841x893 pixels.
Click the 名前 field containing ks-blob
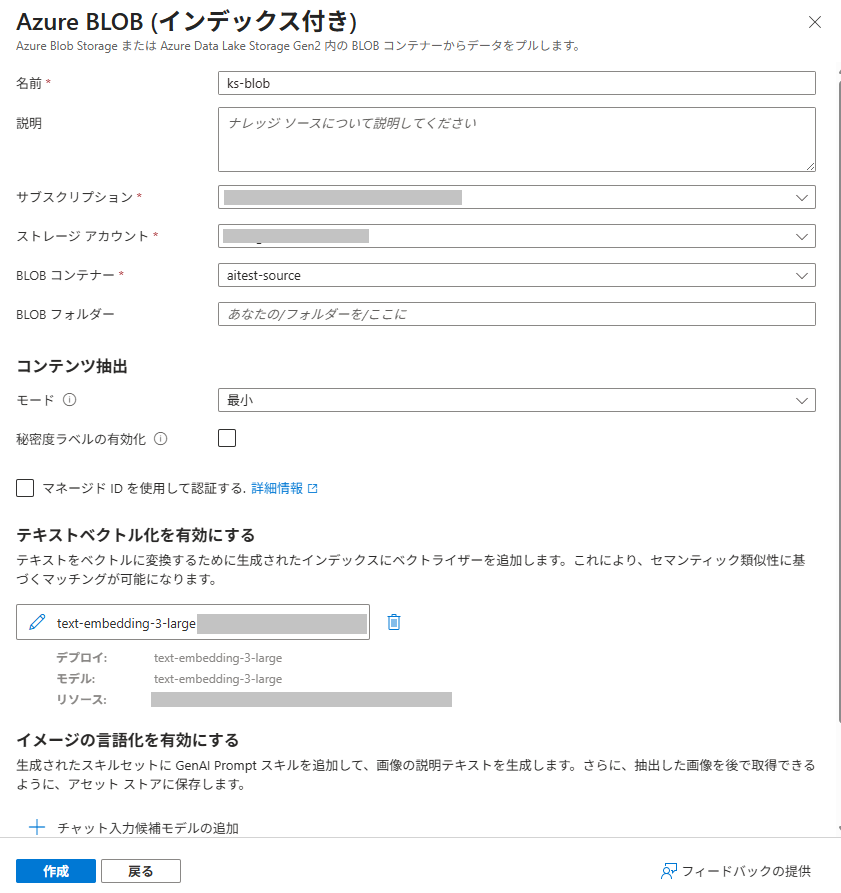point(516,83)
